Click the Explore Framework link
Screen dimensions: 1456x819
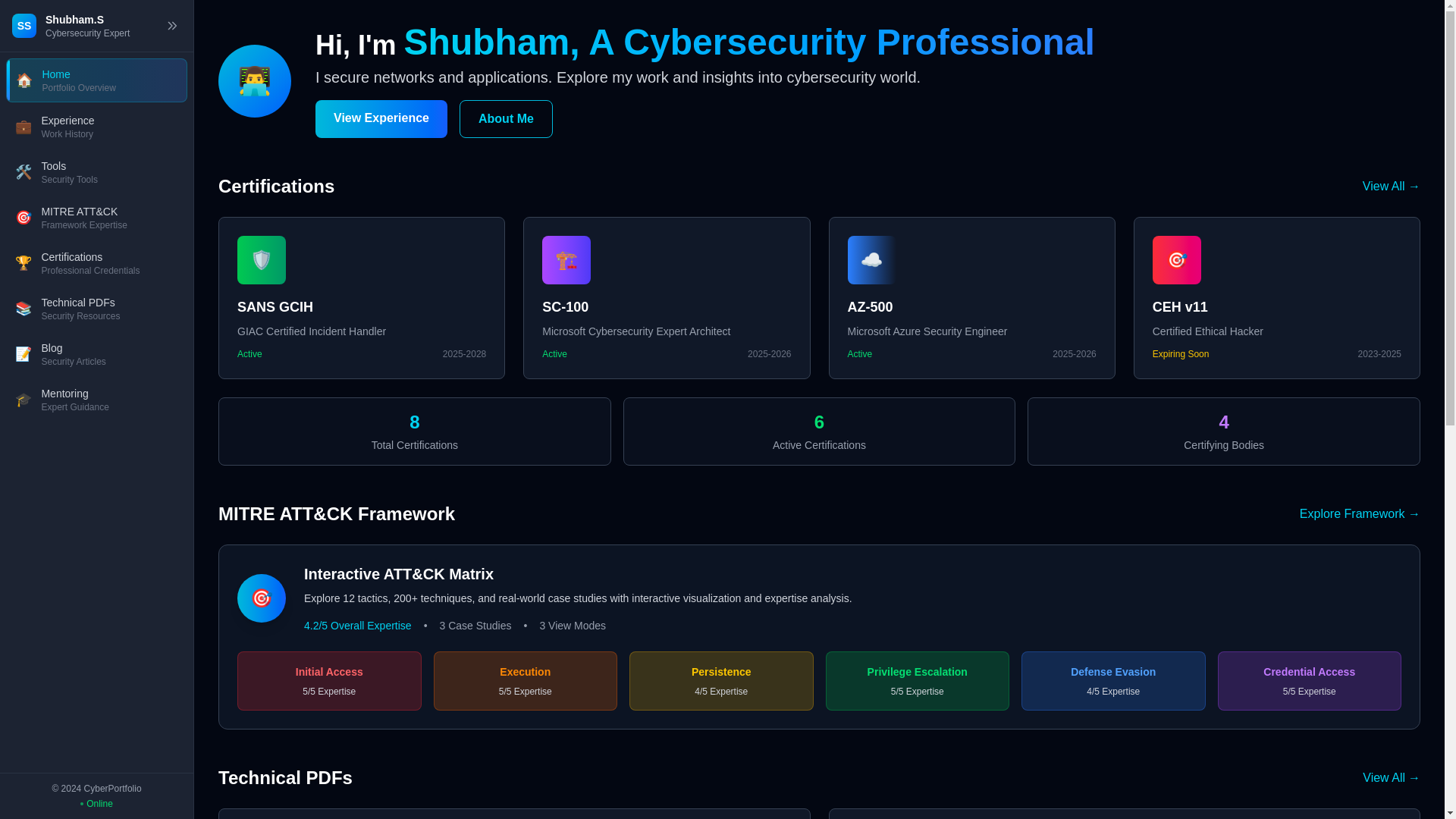coord(1360,514)
